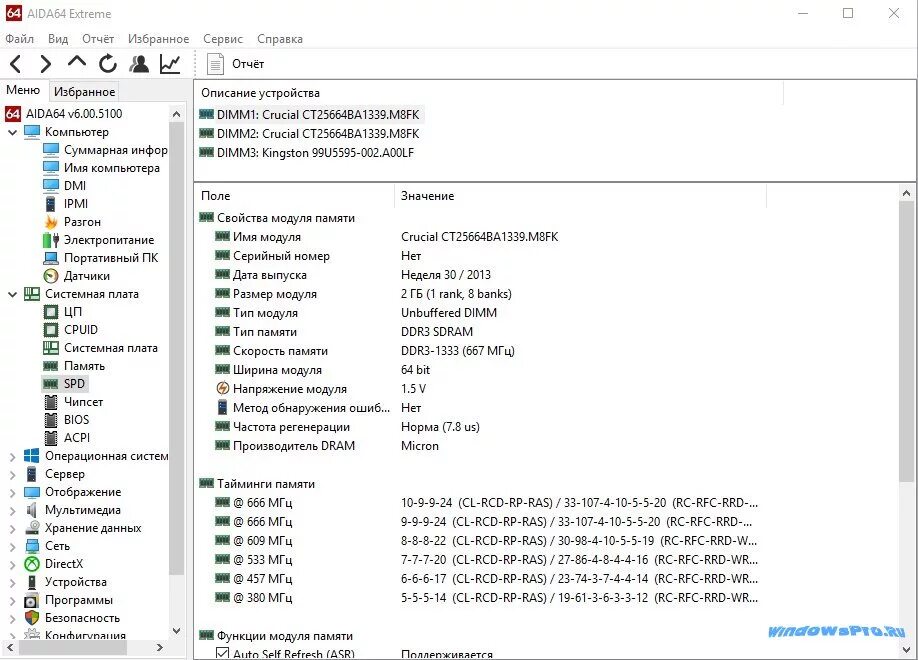Select the BIOS chip icon

(x=51, y=420)
